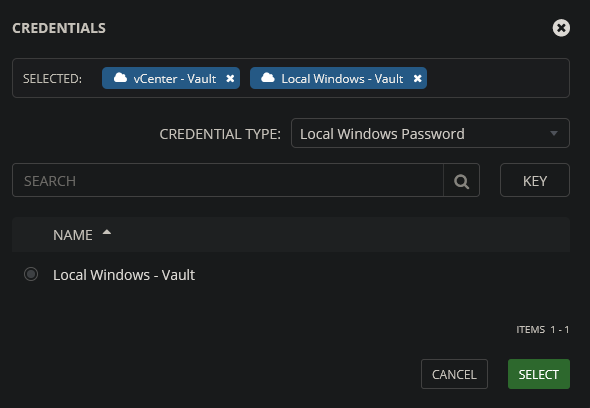Viewport: 590px width, 408px height.
Task: Click the cloud icon on Local Windows - Vault tag
Action: 268,78
